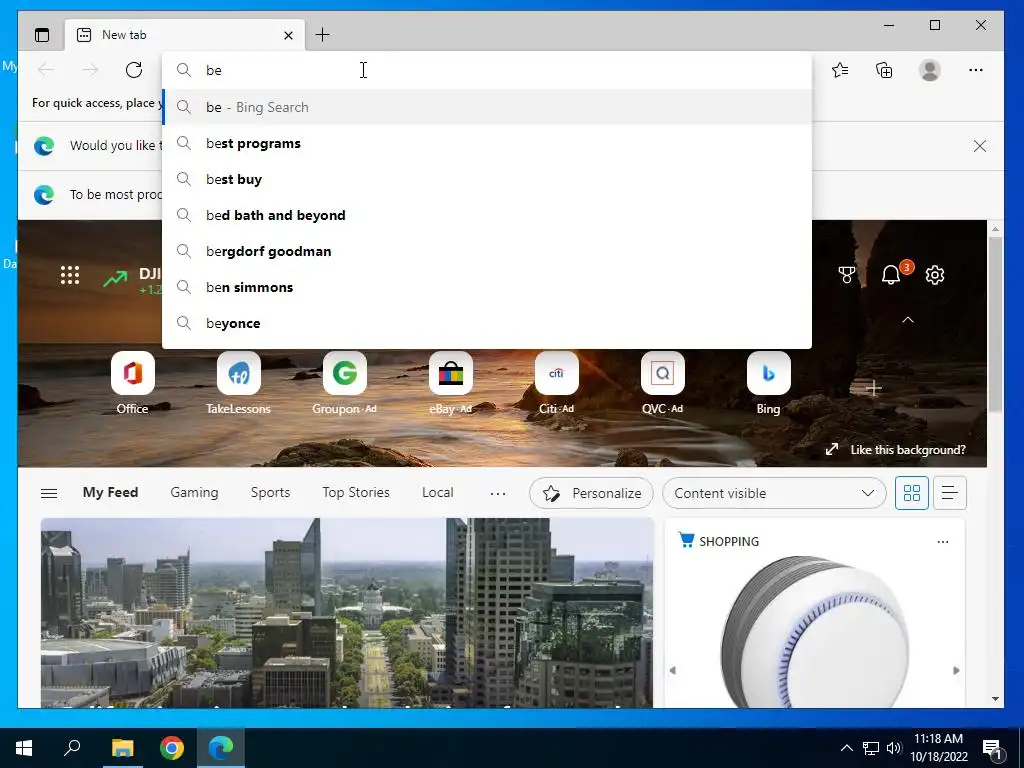Open the Favorites star icon
The image size is (1024, 768).
(840, 70)
